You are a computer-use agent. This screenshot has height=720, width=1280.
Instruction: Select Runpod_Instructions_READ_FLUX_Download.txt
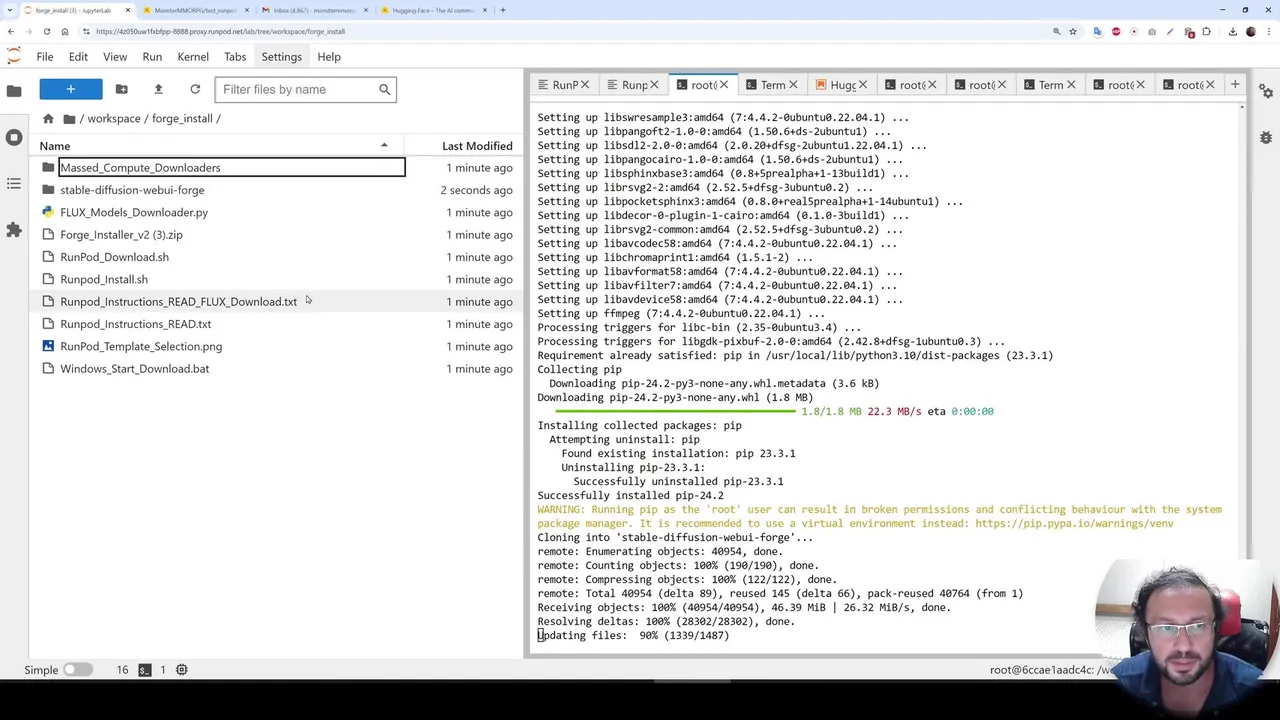tap(276, 301)
